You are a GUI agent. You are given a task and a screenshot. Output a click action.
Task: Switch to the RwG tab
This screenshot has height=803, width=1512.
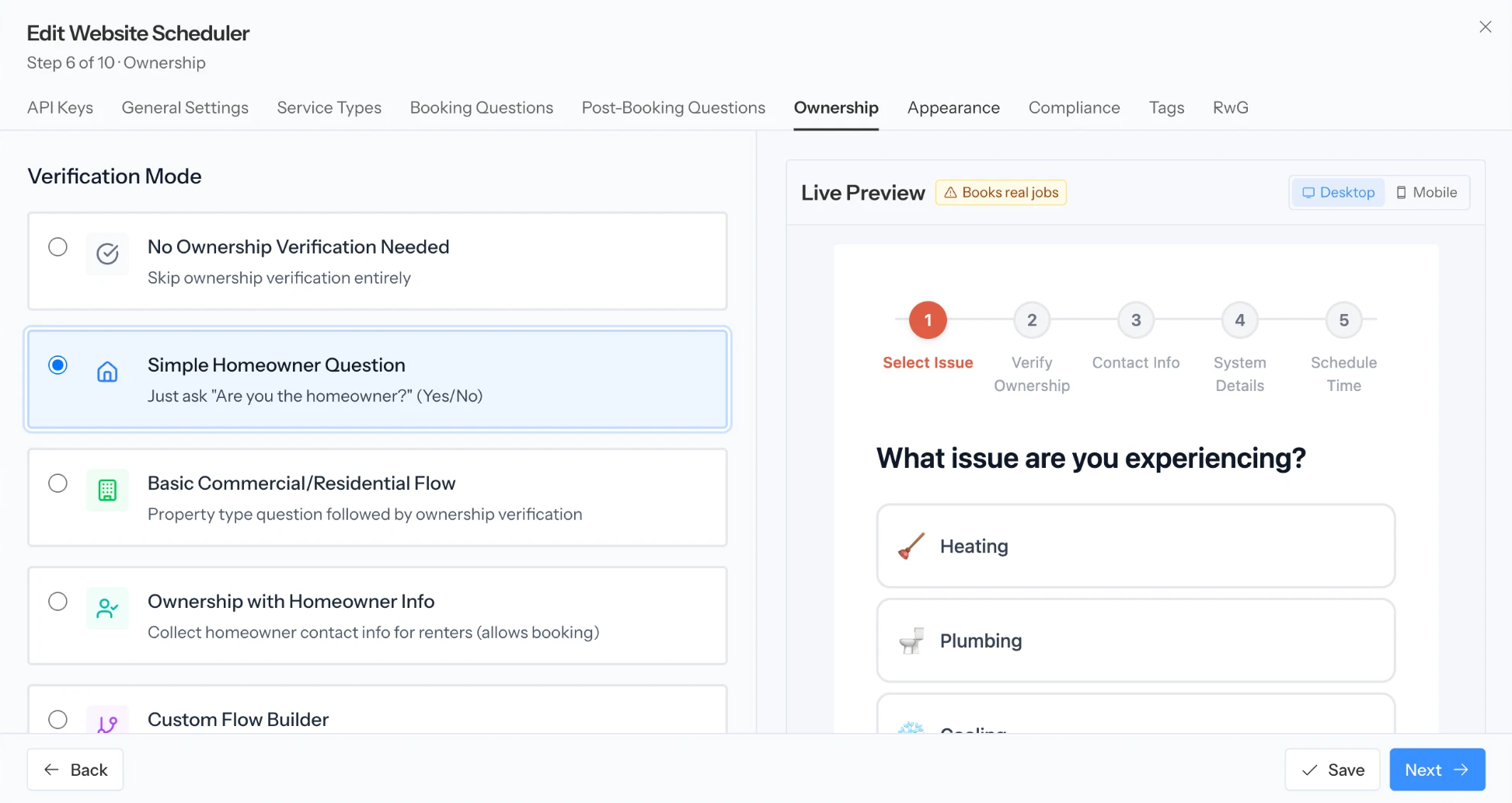1231,108
